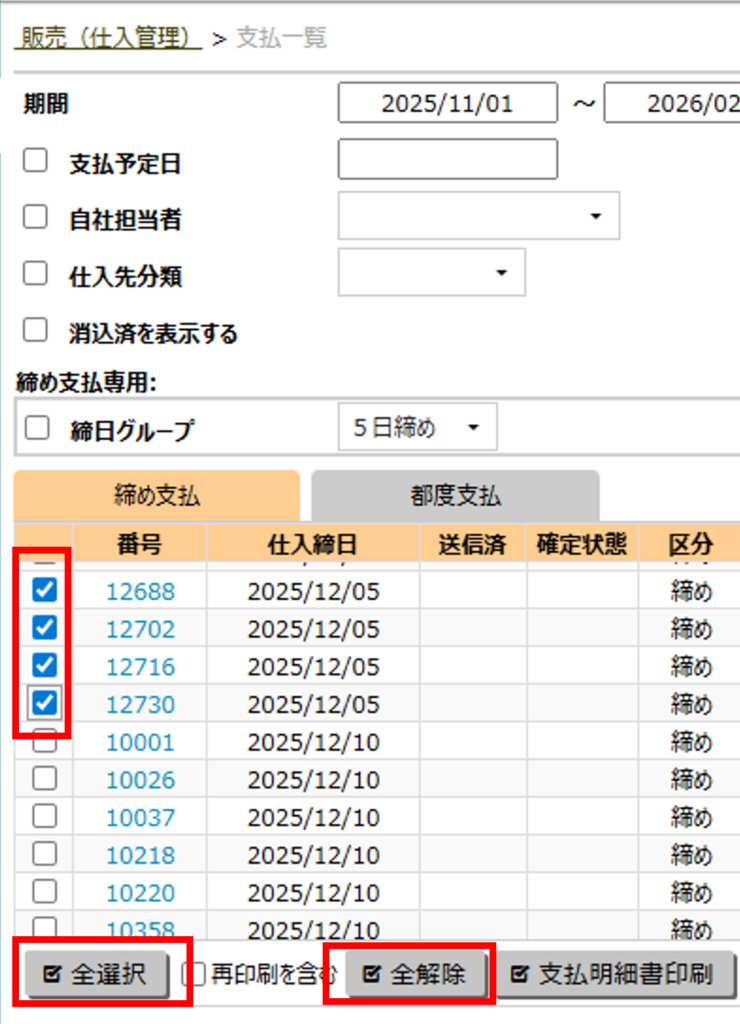The image size is (740, 1024).
Task: Enable the 支払予定日 checkbox
Action: tap(36, 161)
